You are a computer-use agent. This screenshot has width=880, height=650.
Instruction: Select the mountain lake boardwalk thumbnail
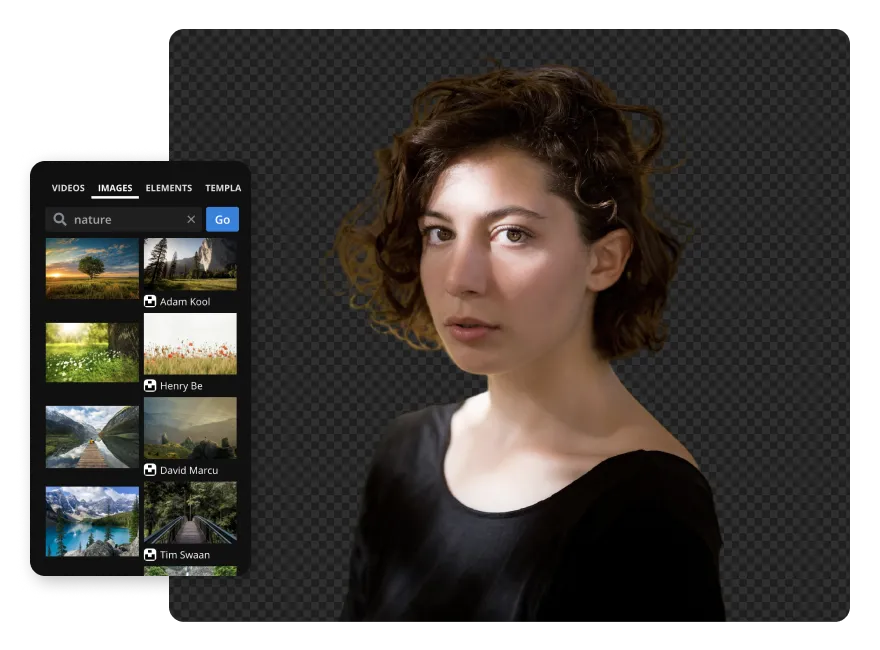click(91, 435)
